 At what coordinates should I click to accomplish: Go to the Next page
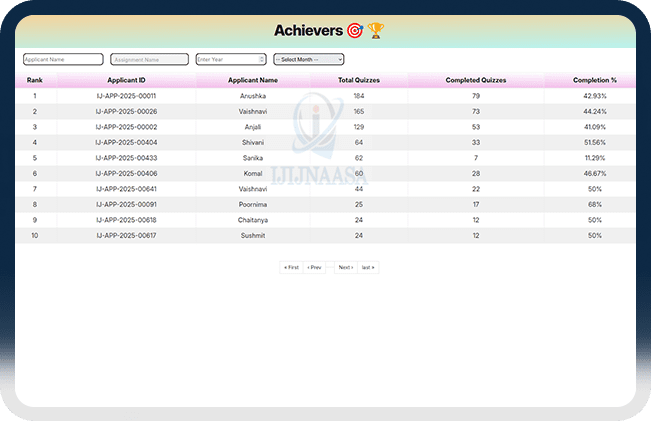(345, 268)
